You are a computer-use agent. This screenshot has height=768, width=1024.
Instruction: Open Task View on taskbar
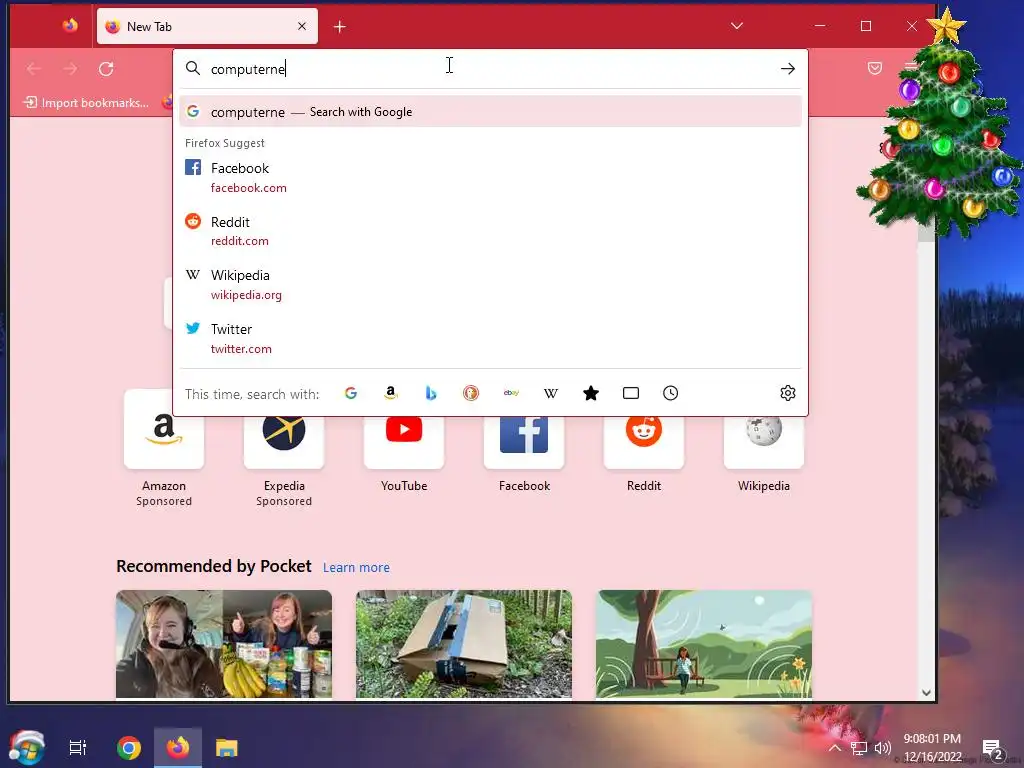pos(78,748)
